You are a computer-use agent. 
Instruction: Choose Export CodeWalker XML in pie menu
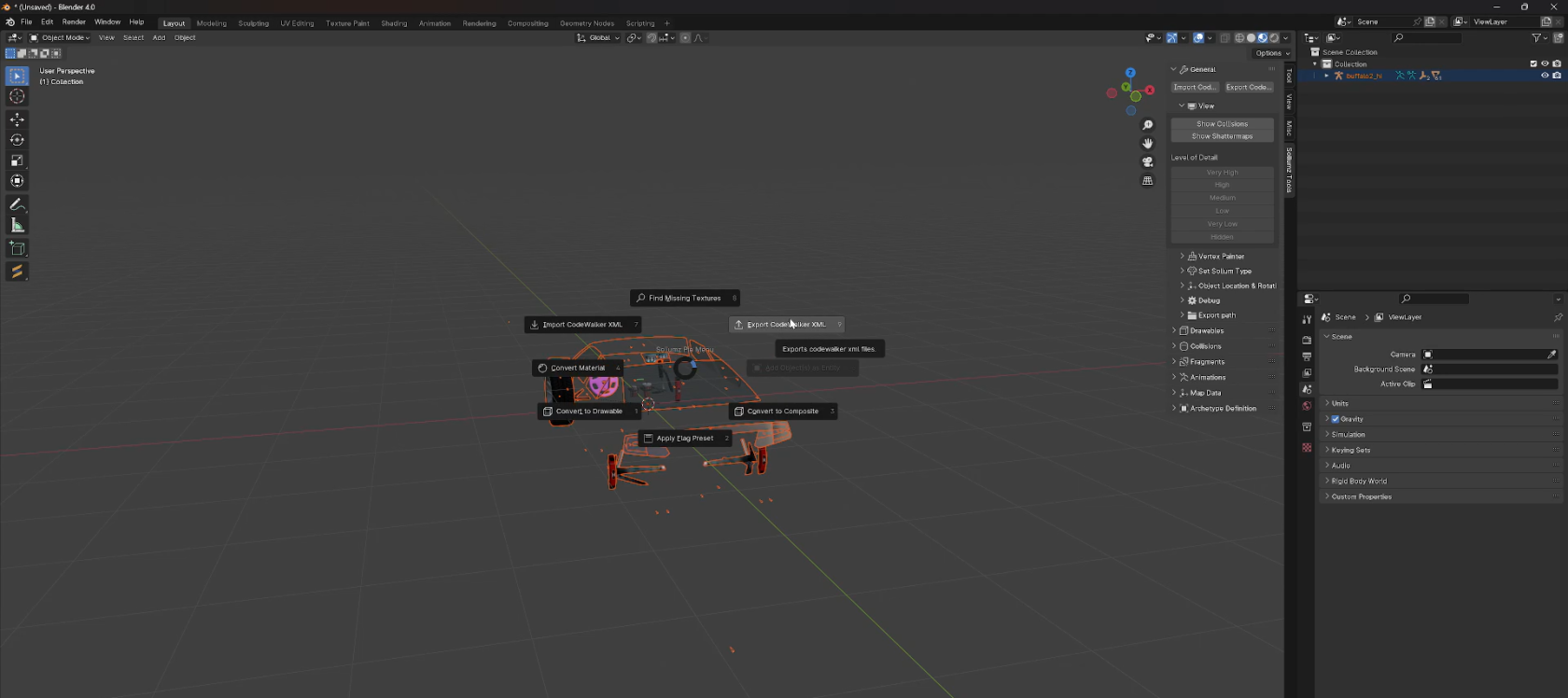786,325
